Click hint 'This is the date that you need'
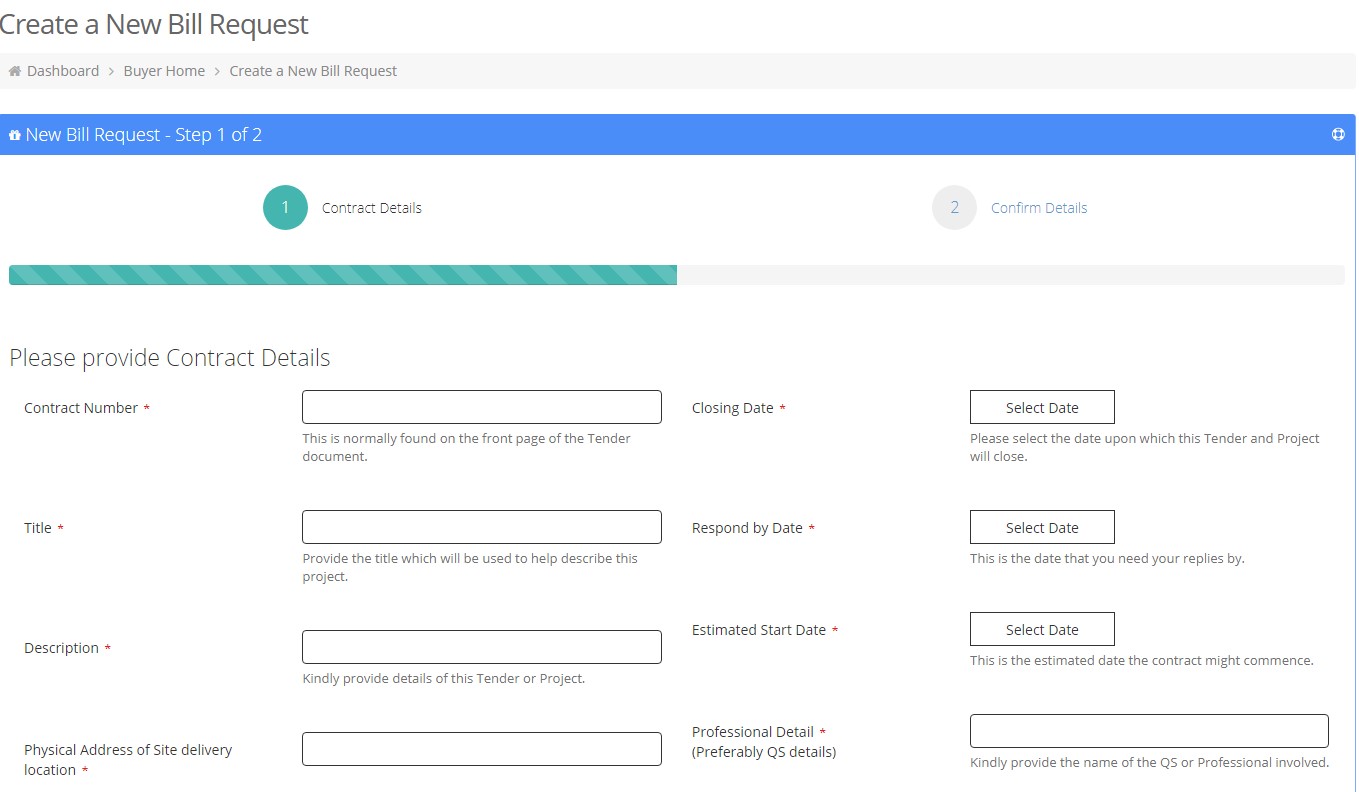 pos(1107,558)
